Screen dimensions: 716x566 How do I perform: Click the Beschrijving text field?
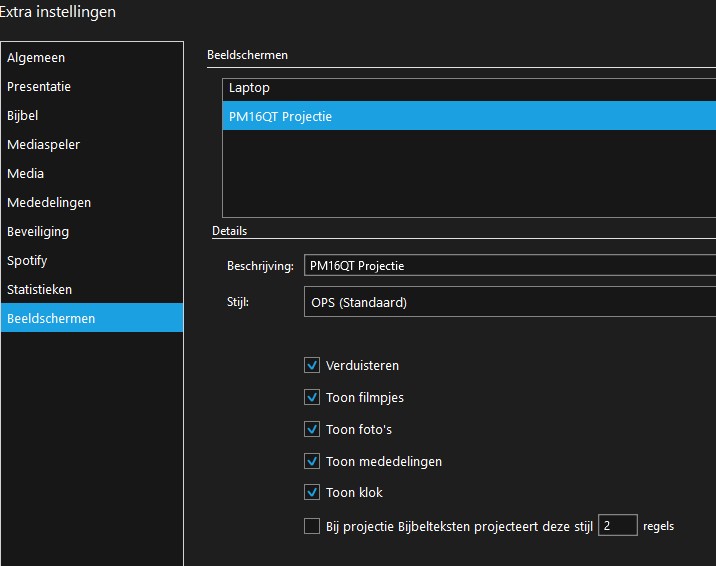tap(508, 266)
